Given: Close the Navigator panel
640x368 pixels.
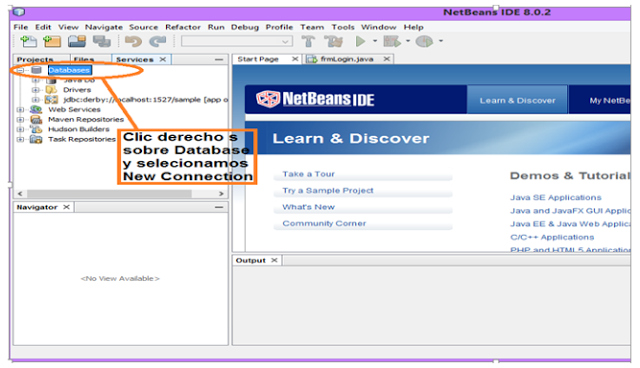Looking at the screenshot, I should tap(66, 207).
